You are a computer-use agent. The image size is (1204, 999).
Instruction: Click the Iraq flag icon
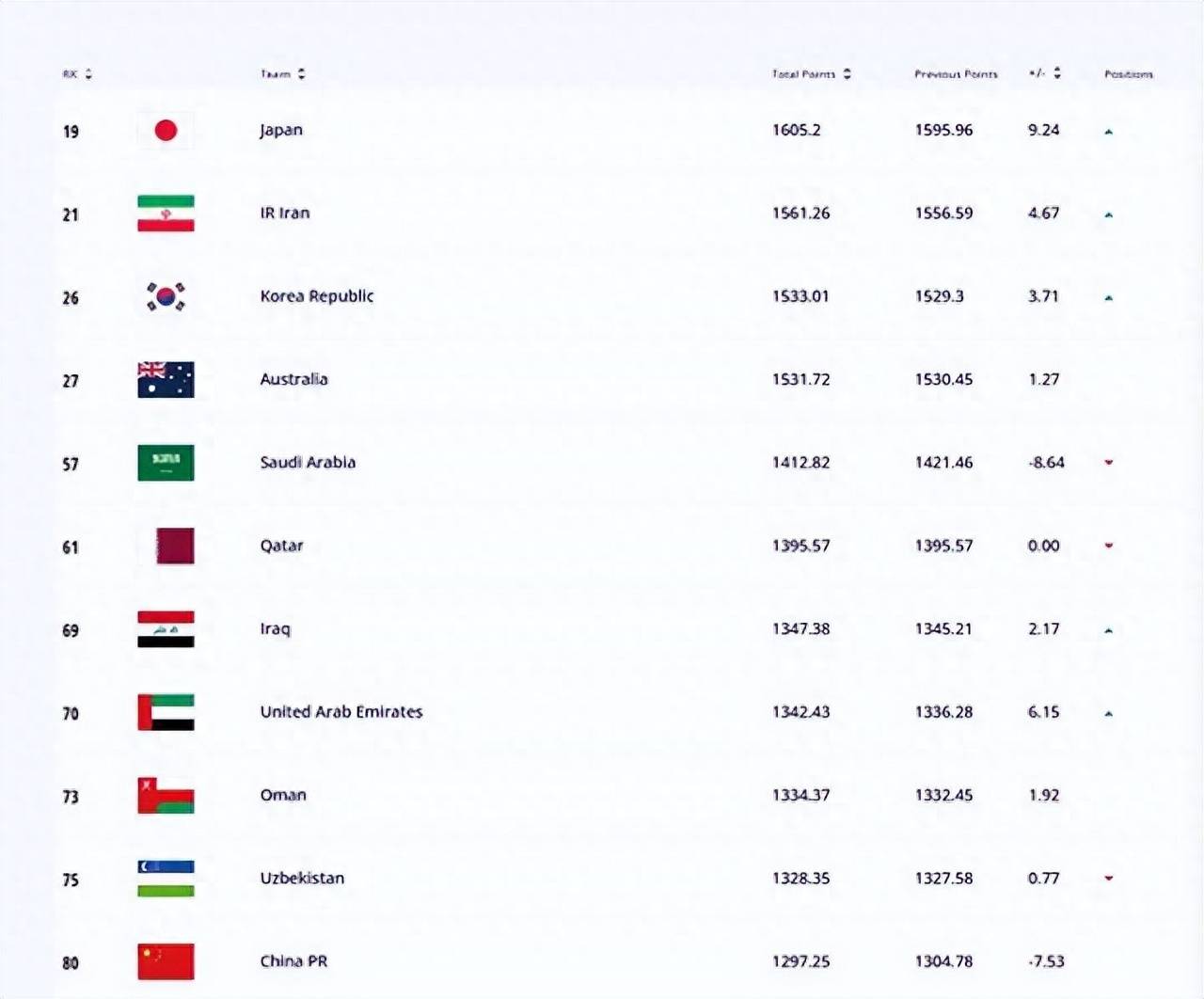pyautogui.click(x=166, y=629)
